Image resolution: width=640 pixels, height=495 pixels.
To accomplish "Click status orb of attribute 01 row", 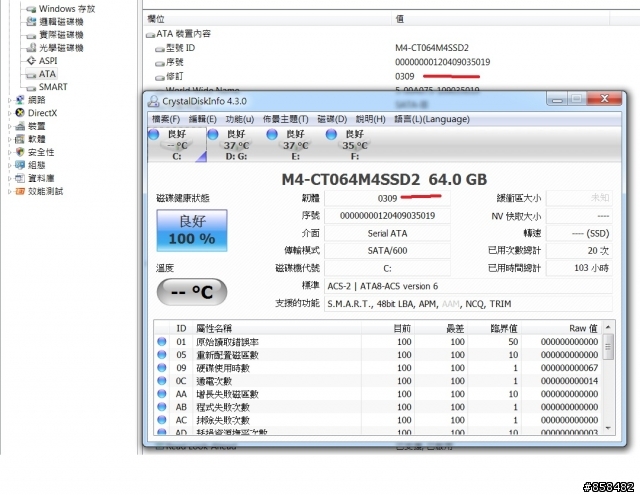I will tap(162, 342).
